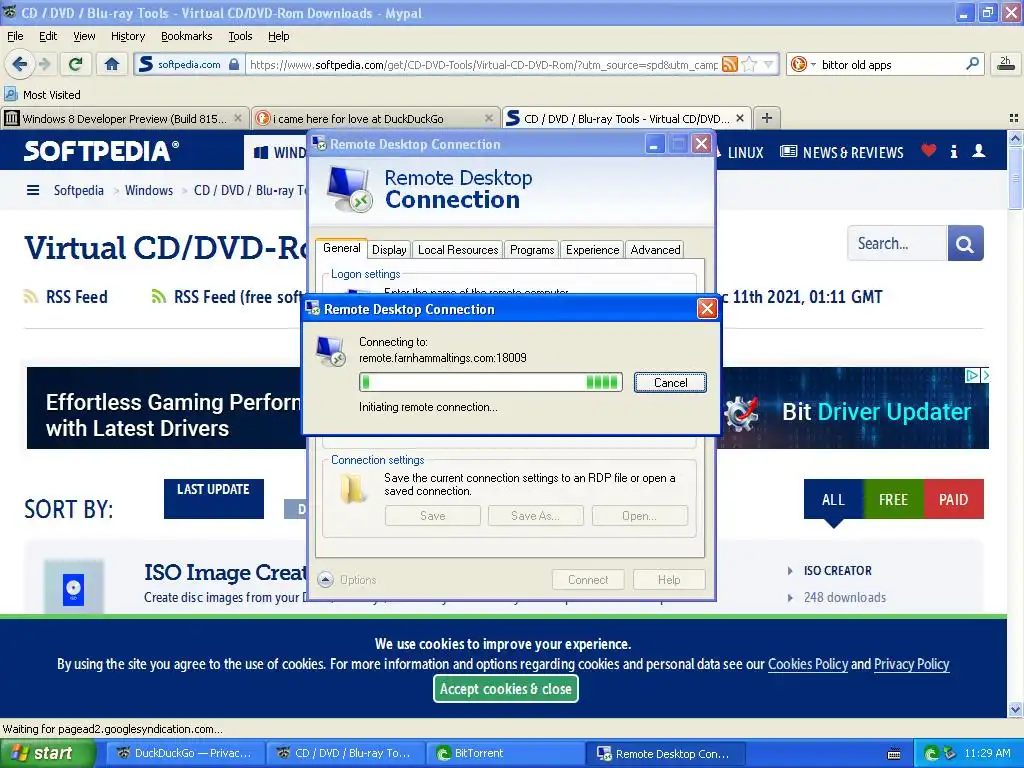Screen dimensions: 1024x768
Task: Click the page vertical scrollbar down arrow
Action: pos(1015,709)
